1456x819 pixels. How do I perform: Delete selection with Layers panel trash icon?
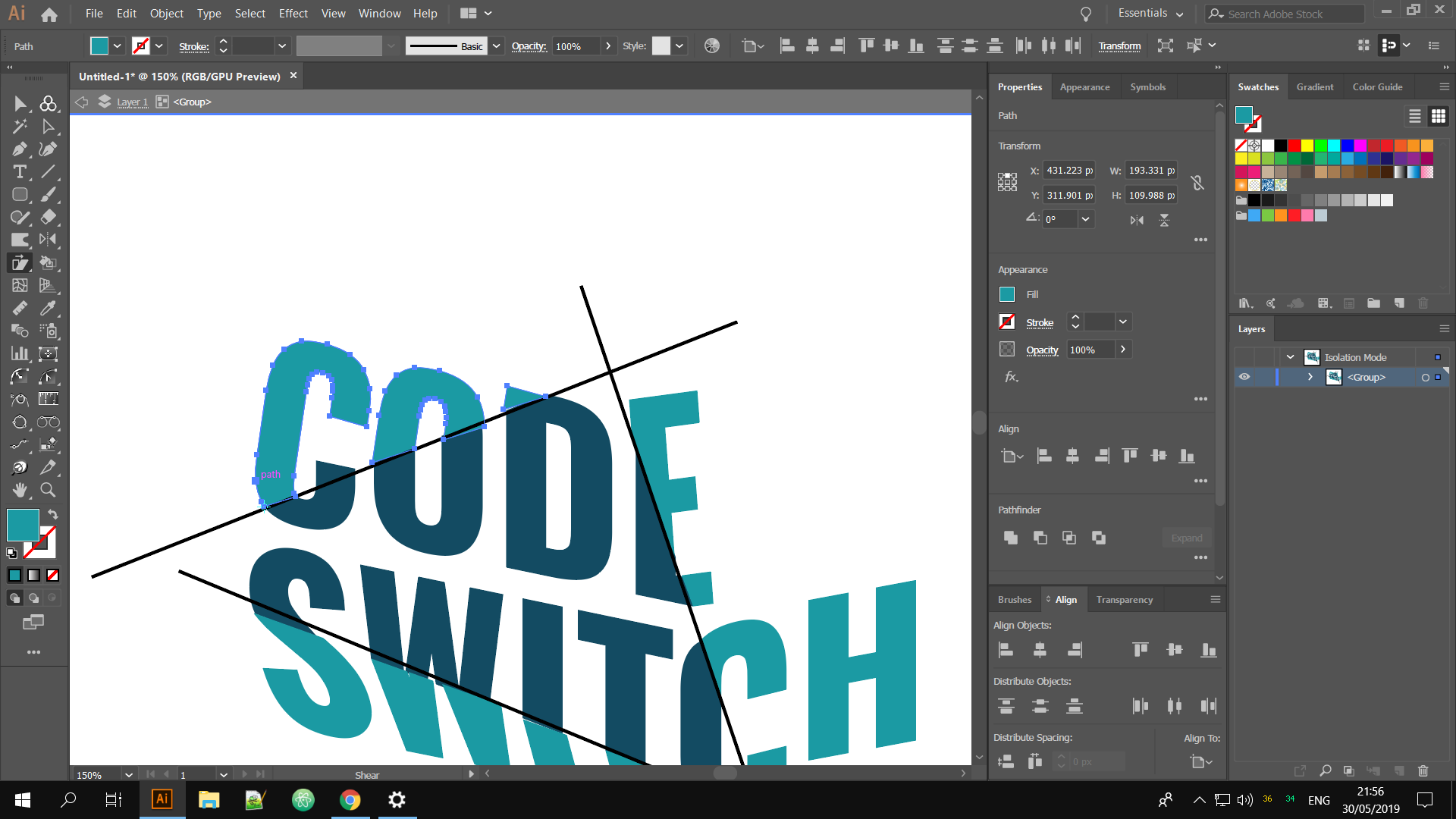pos(1423,770)
